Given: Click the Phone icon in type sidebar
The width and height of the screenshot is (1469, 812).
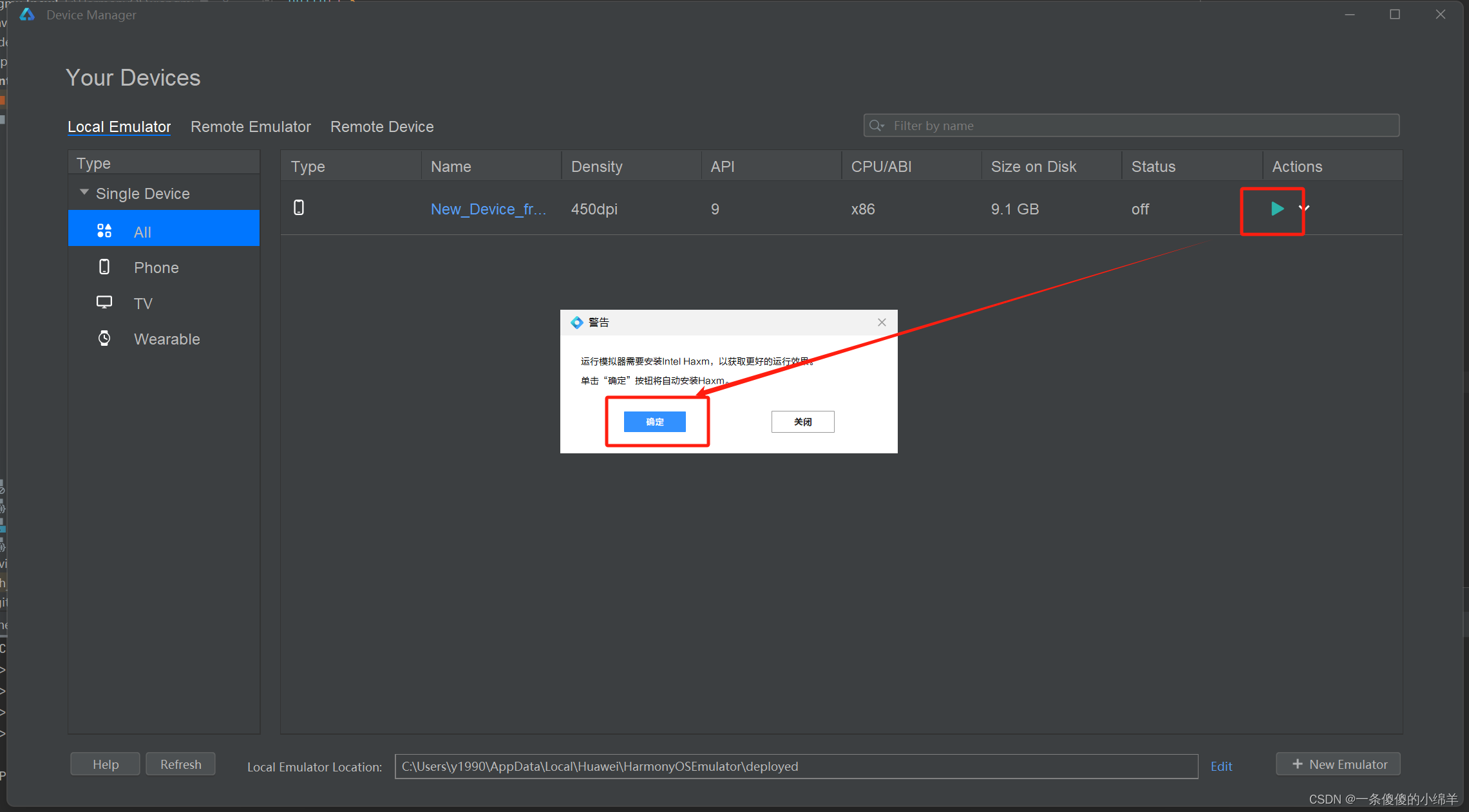Looking at the screenshot, I should click(104, 267).
